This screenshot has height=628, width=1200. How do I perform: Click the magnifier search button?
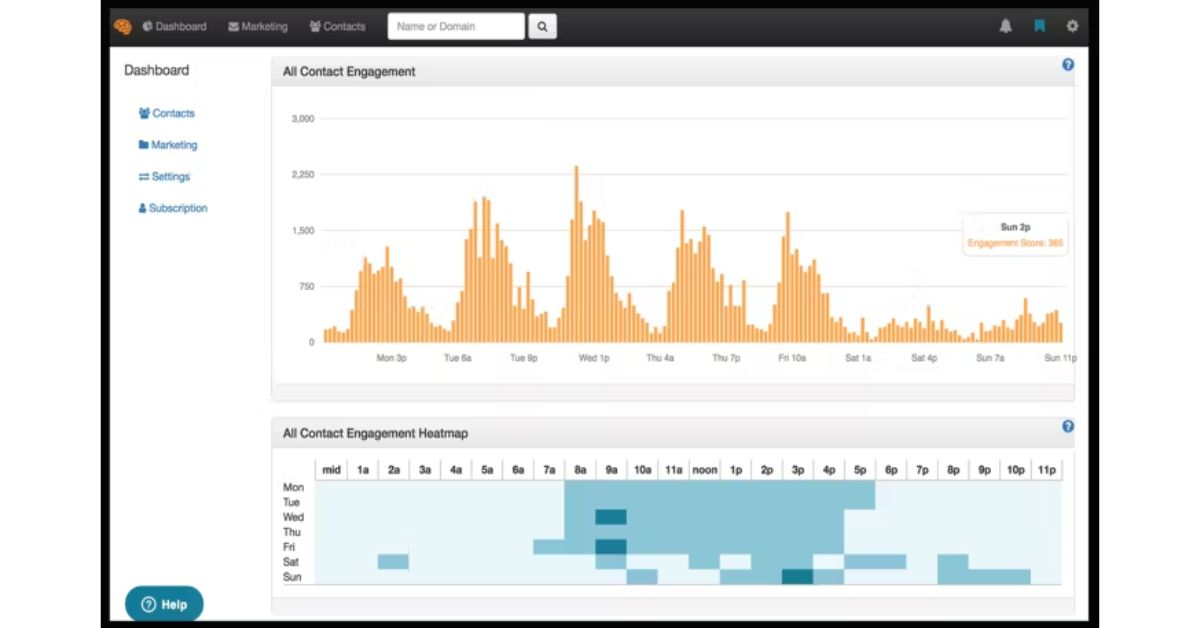click(542, 27)
